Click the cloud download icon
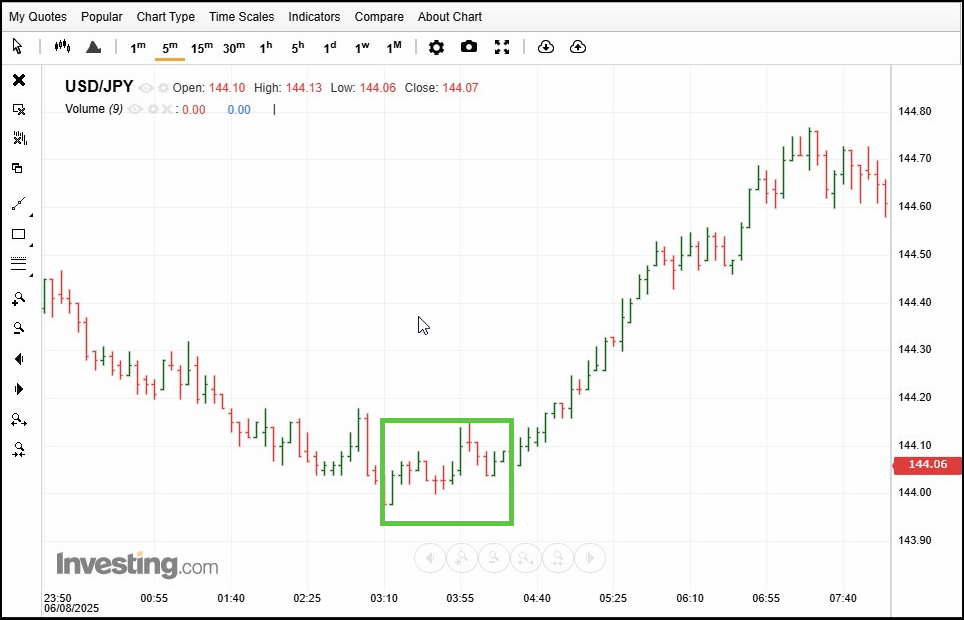Screen dimensions: 964x620 (x=546, y=47)
